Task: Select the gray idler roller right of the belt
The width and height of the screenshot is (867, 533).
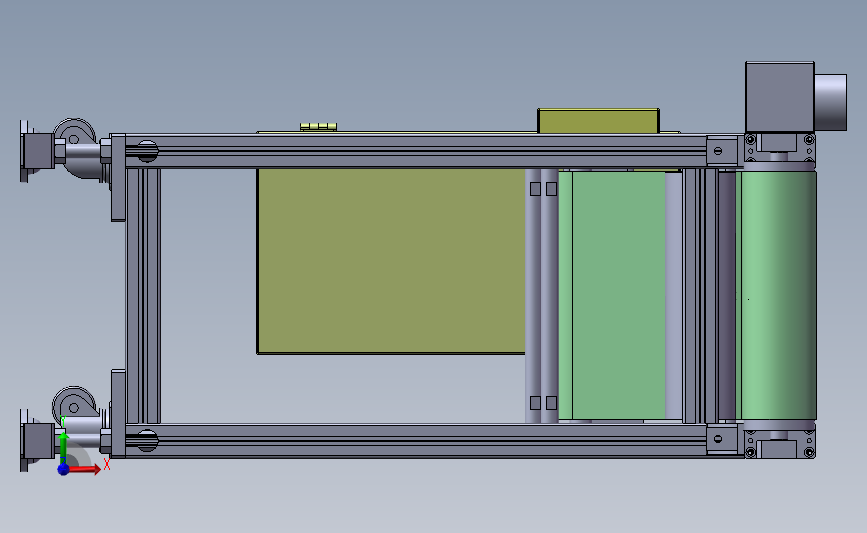Action: click(x=674, y=295)
